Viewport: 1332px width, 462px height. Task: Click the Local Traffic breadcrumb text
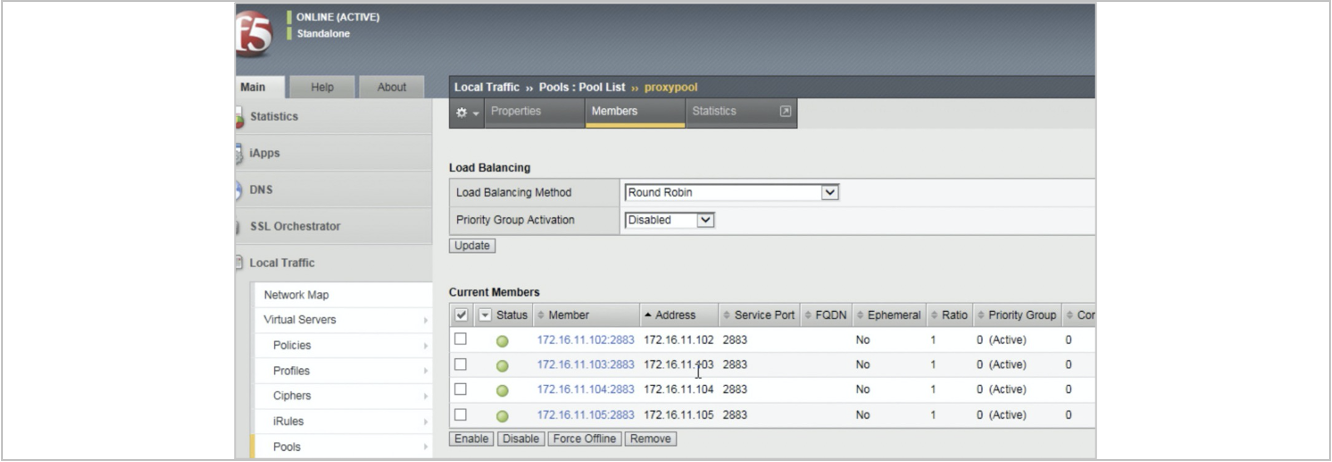(487, 88)
